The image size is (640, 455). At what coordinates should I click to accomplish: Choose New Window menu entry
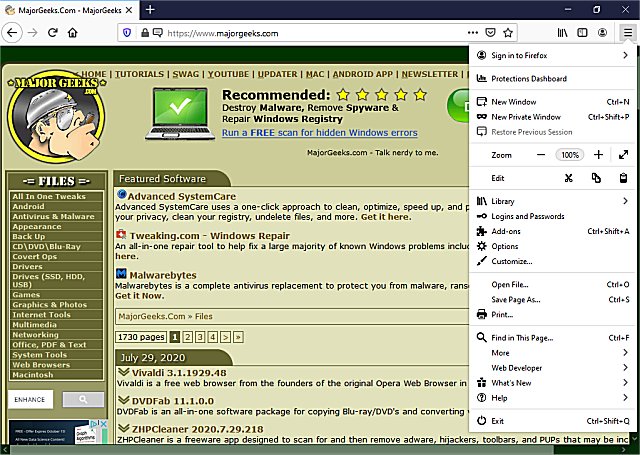pos(553,102)
